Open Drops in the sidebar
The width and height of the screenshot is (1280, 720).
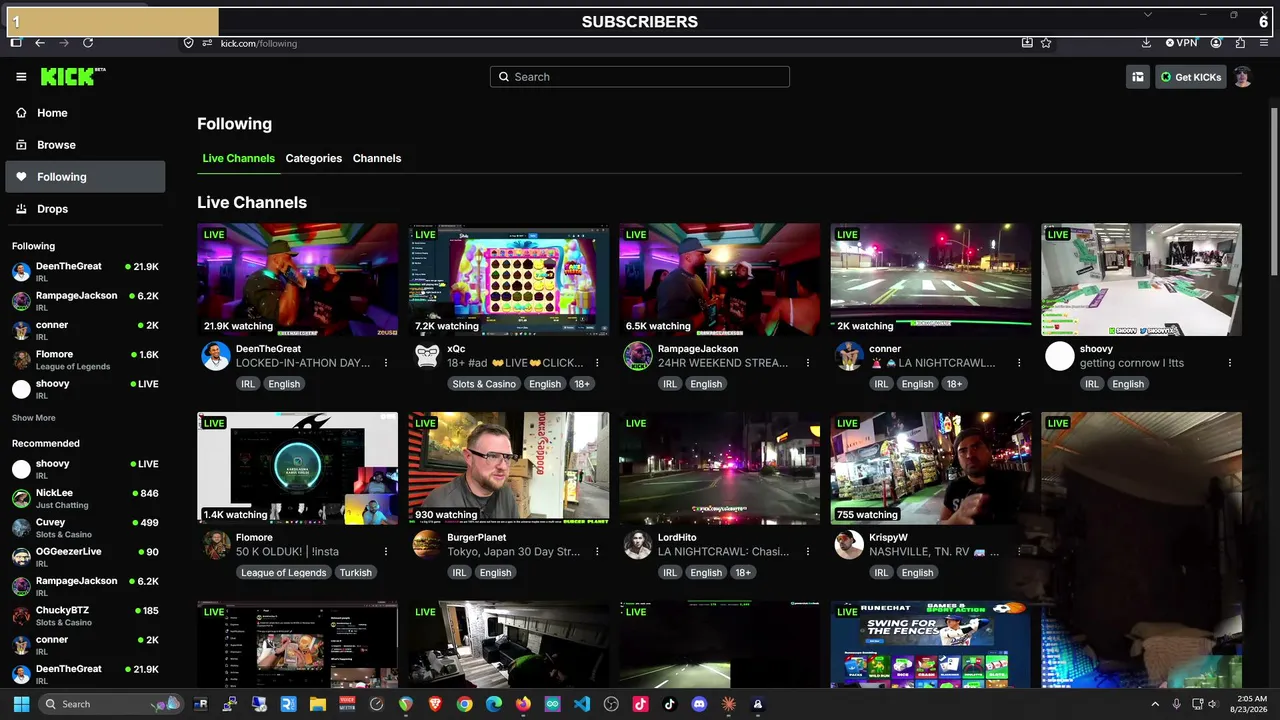[x=85, y=209]
